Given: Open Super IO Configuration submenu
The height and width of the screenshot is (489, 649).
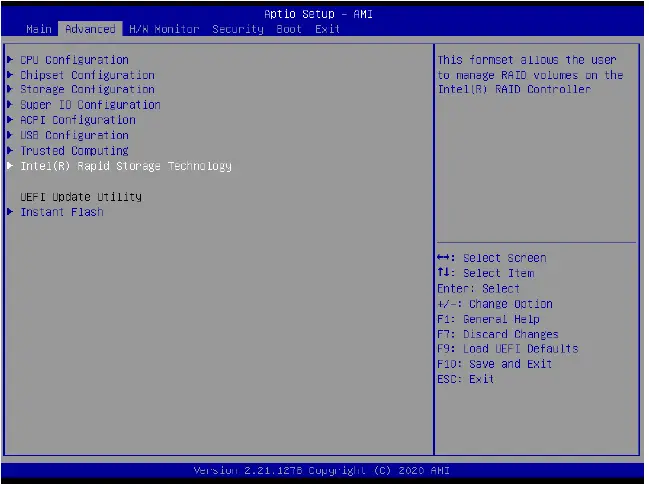Looking at the screenshot, I should (x=90, y=105).
